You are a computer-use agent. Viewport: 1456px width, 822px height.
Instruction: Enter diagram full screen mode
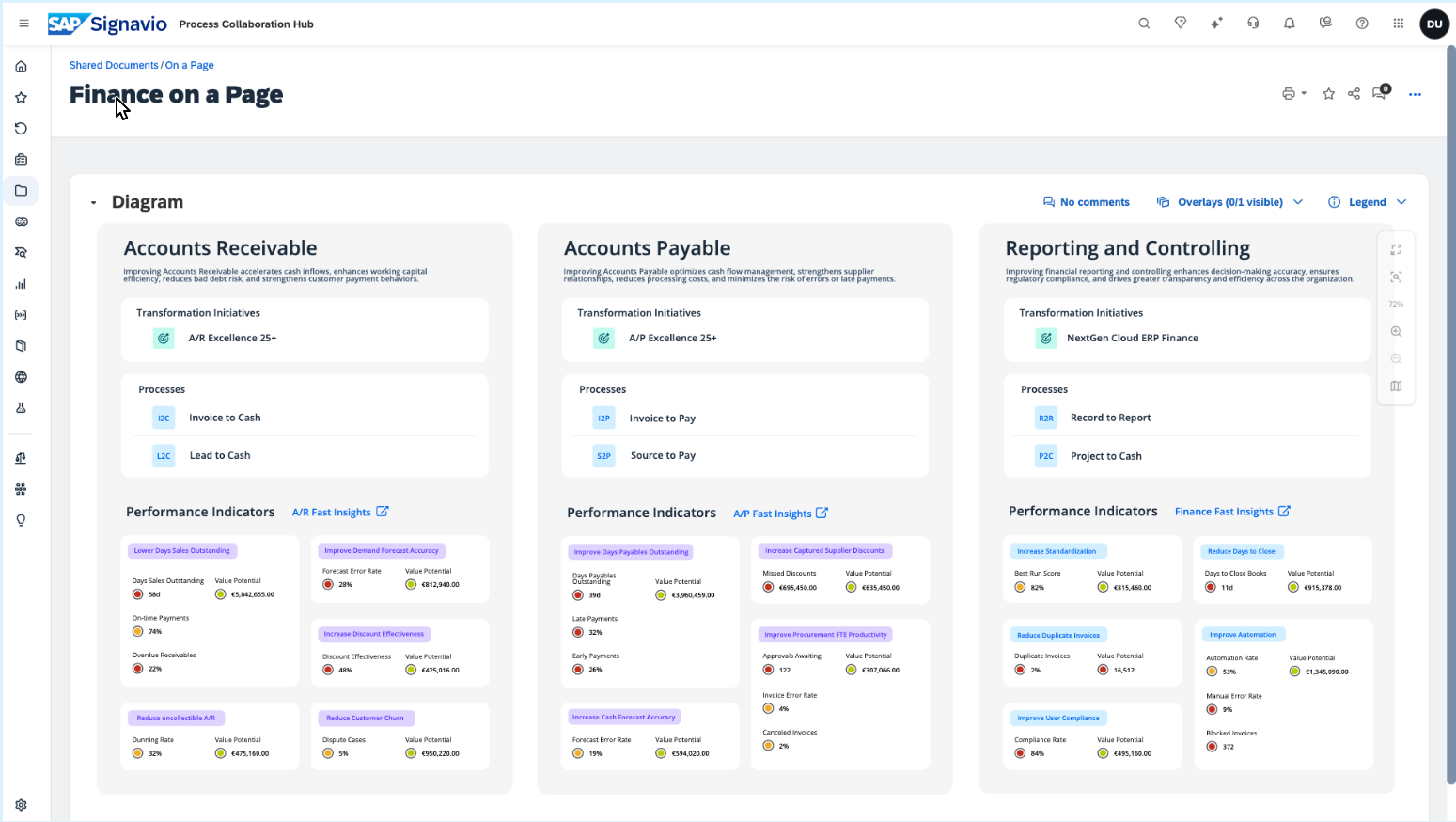[1396, 250]
